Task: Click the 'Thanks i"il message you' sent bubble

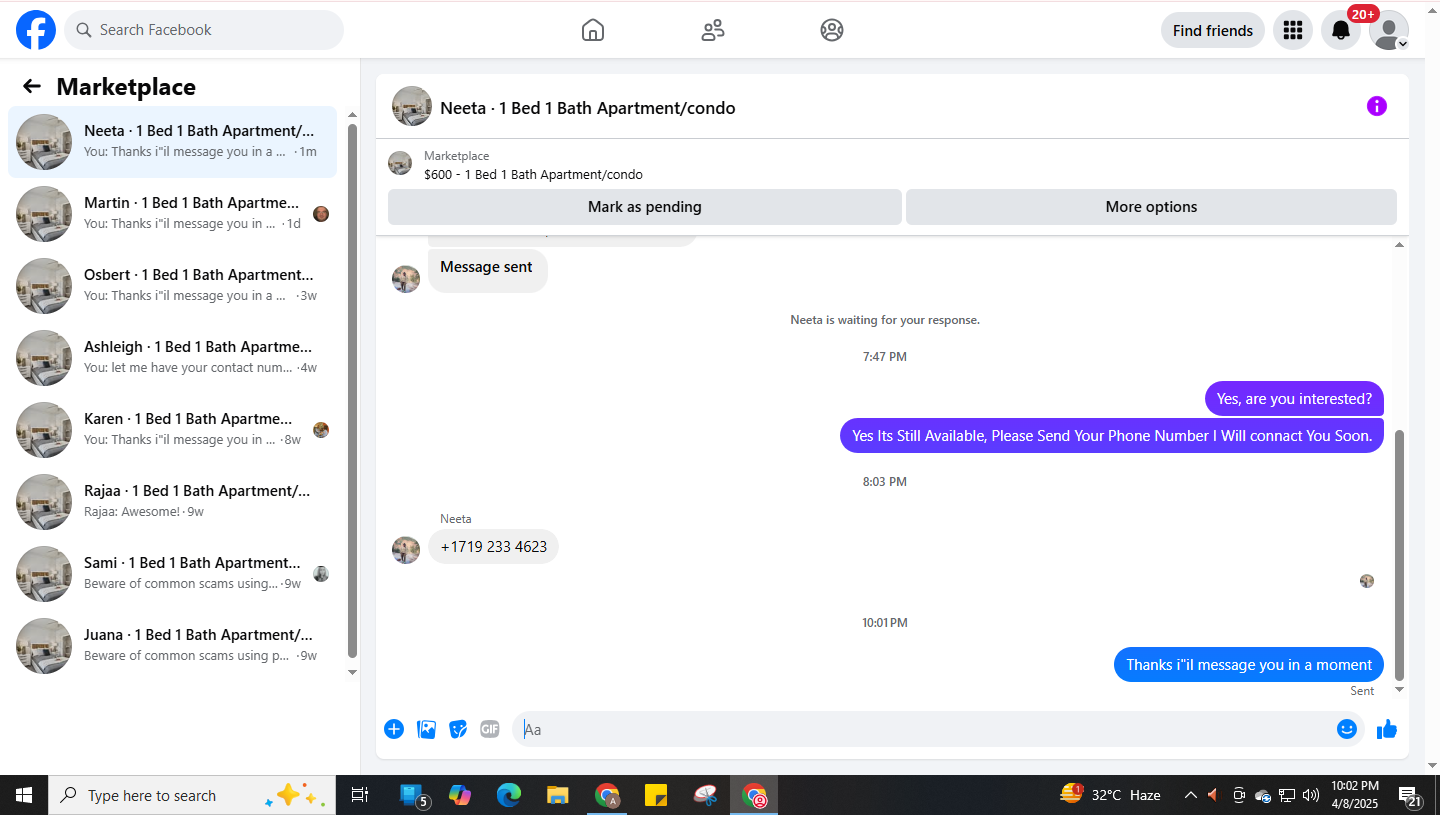Action: point(1249,665)
